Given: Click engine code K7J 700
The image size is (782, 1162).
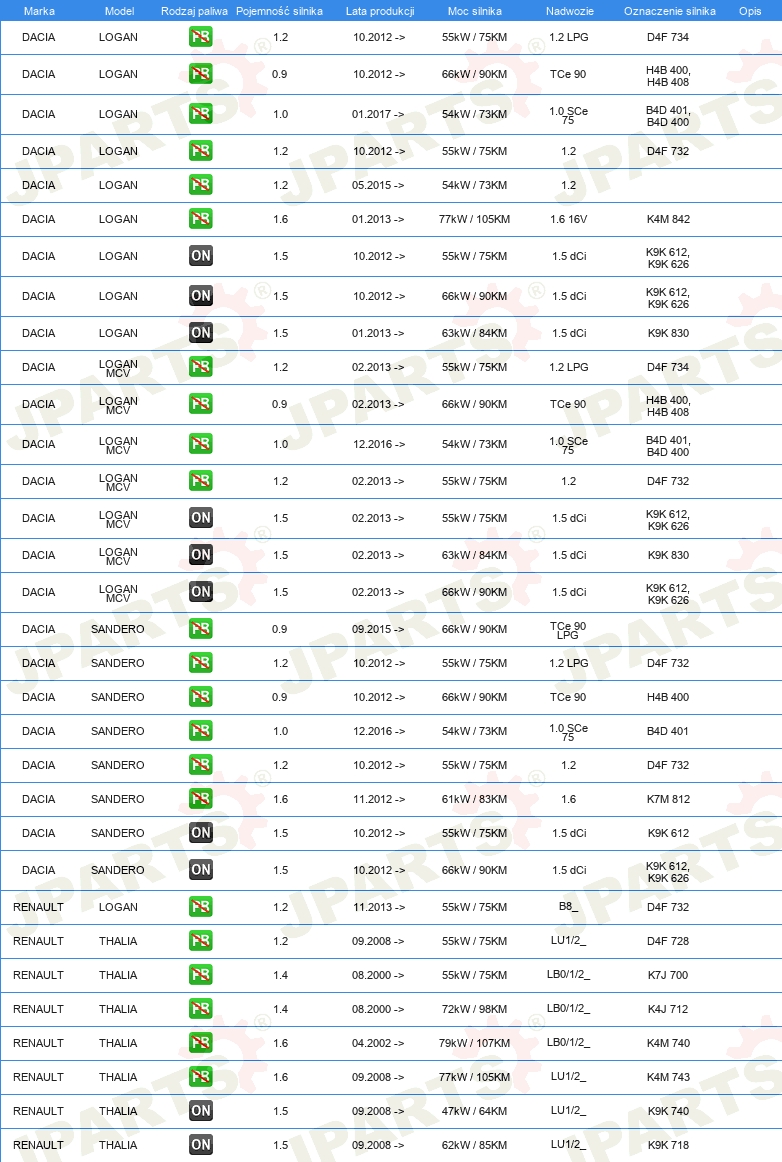Looking at the screenshot, I should tap(668, 976).
